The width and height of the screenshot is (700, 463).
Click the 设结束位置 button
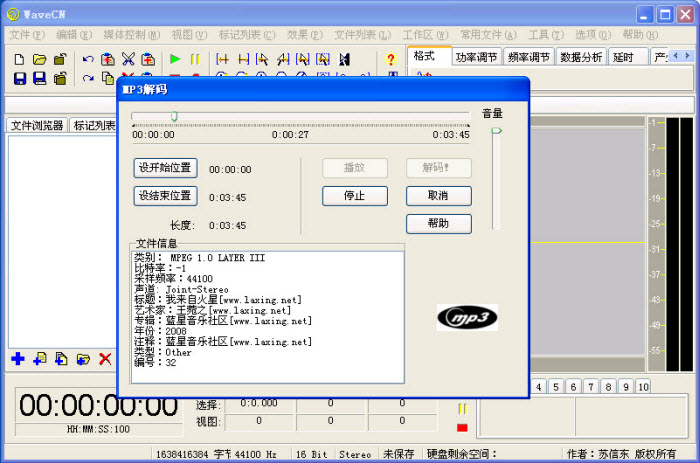[x=165, y=196]
